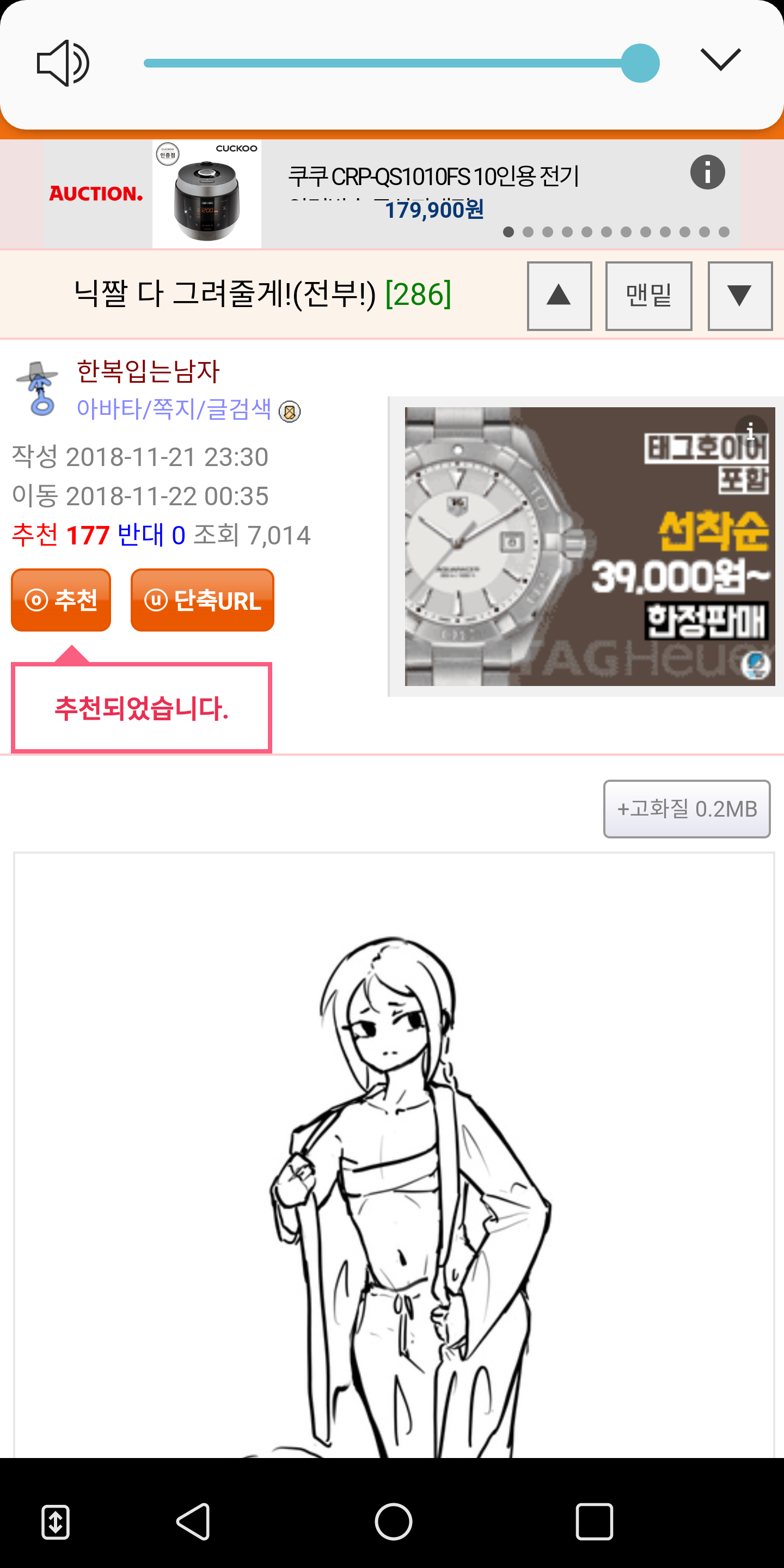This screenshot has width=784, height=1568.
Task: Open 아바타/쪽지/글검색 link
Action: tap(174, 409)
